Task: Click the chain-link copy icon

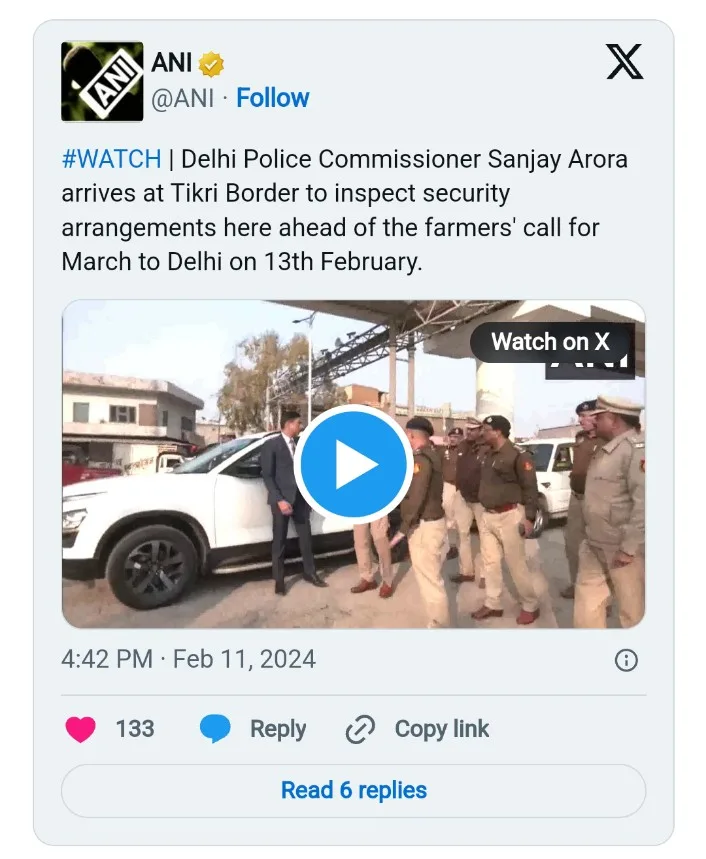Action: (x=359, y=730)
